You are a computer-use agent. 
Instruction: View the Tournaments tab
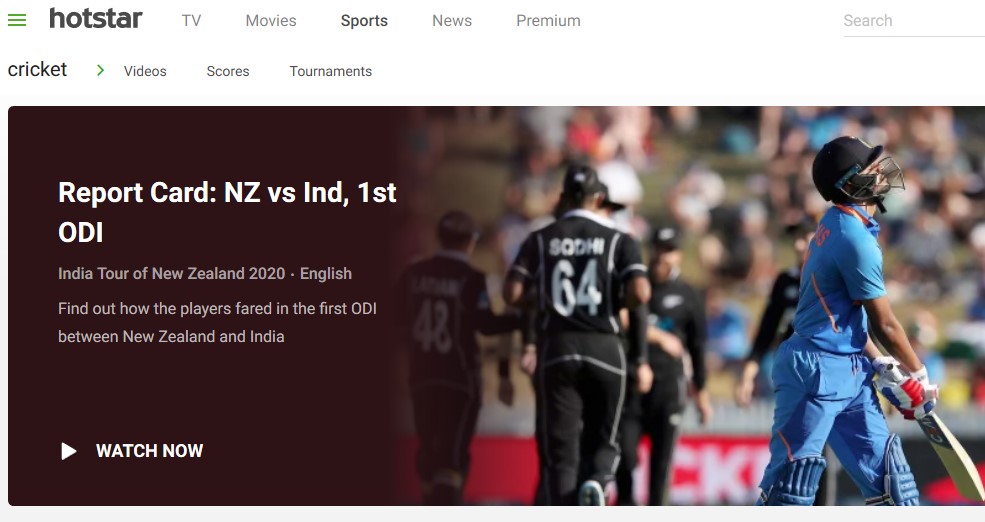click(x=331, y=71)
